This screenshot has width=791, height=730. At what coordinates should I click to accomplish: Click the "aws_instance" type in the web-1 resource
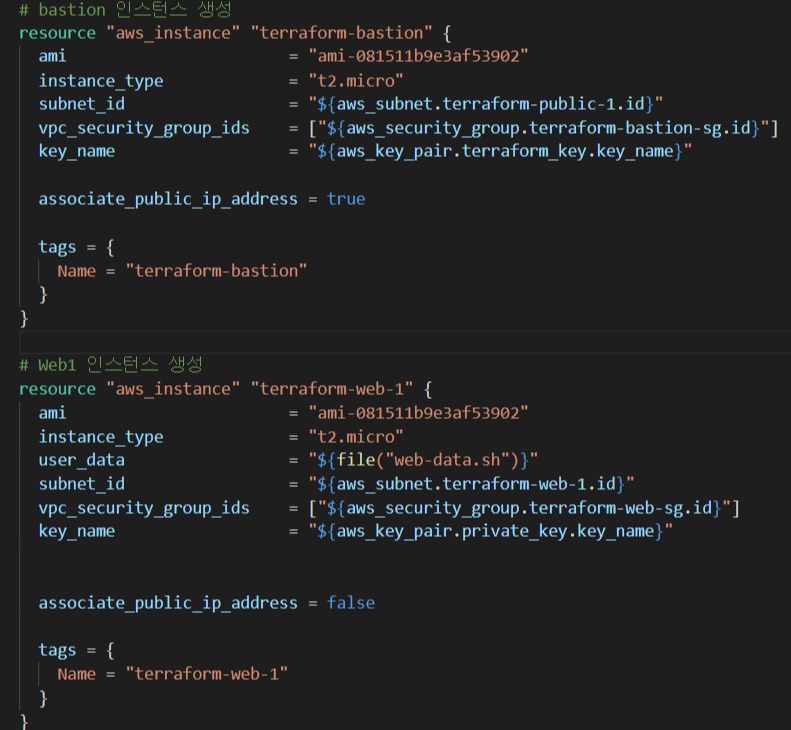[173, 389]
